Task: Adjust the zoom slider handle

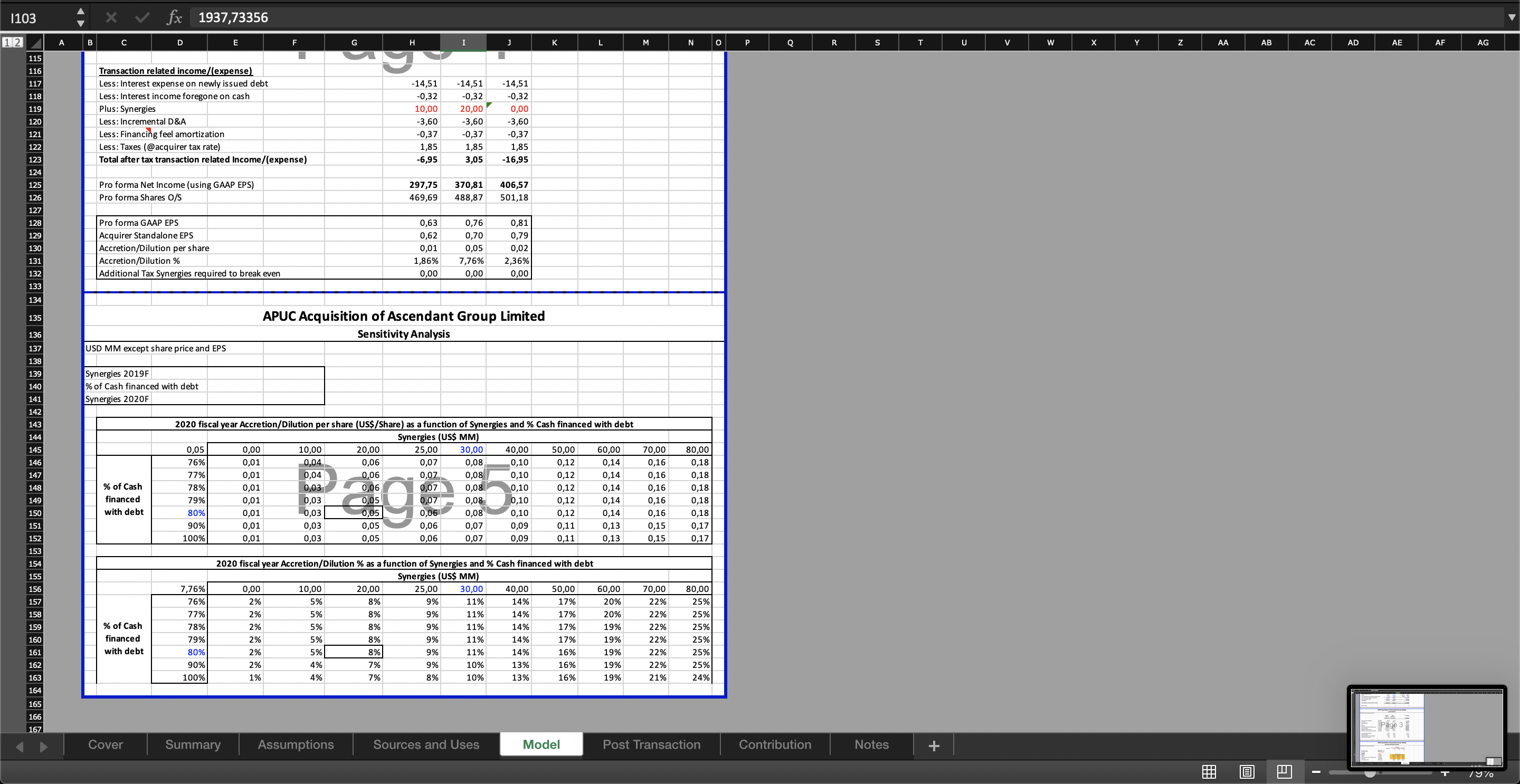Action: [1370, 773]
